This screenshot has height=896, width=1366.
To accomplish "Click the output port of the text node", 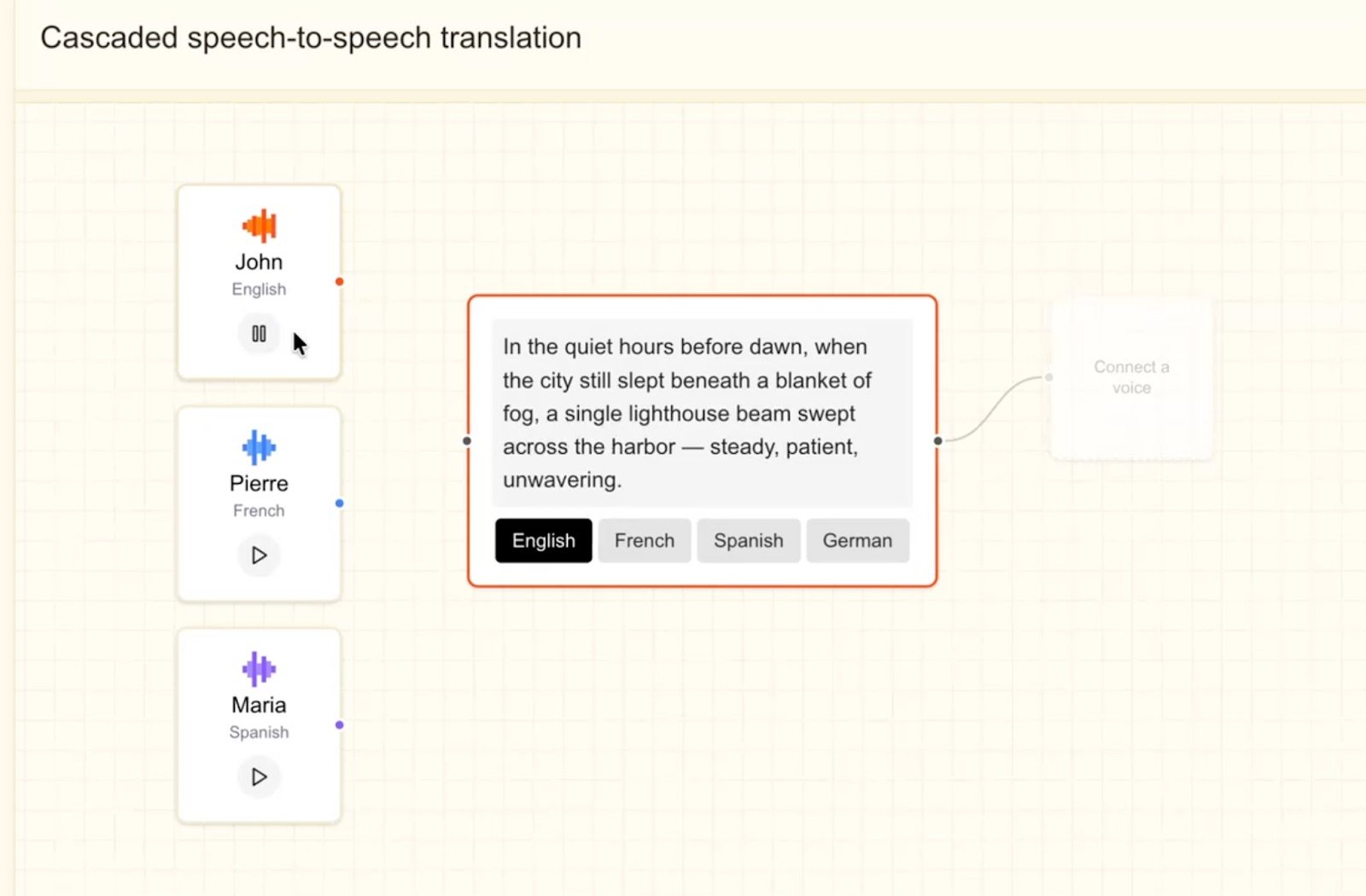I will pyautogui.click(x=937, y=441).
